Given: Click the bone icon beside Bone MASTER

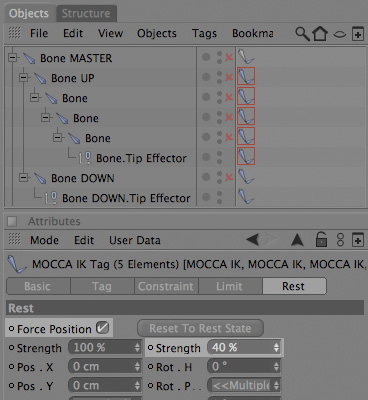Looking at the screenshot, I should tap(29, 58).
